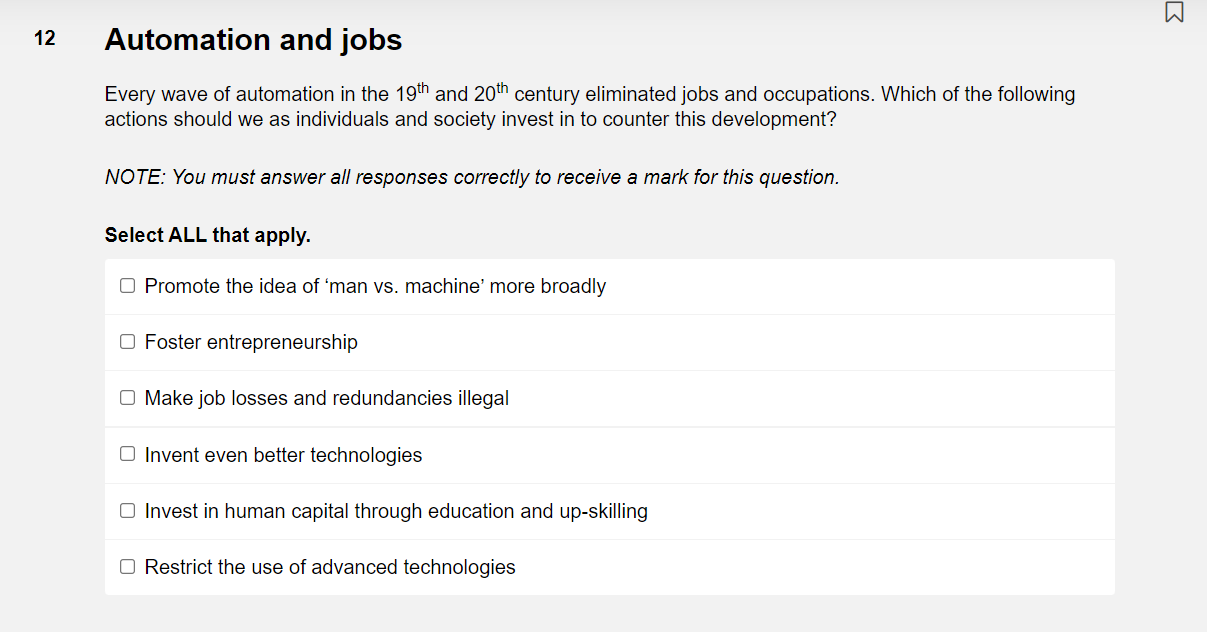Click the question number 12 label
Screen dimensions: 1207x632
pos(45,39)
